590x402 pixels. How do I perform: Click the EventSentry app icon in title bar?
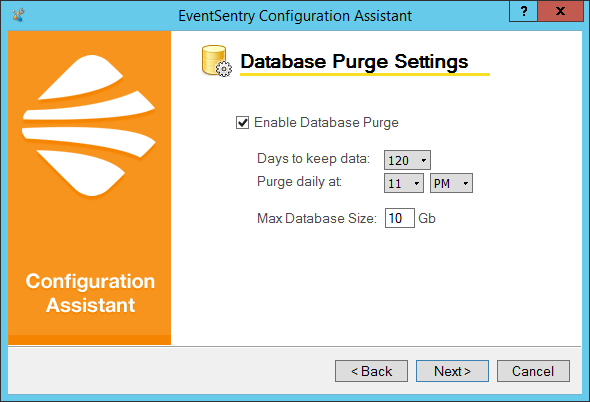18,15
